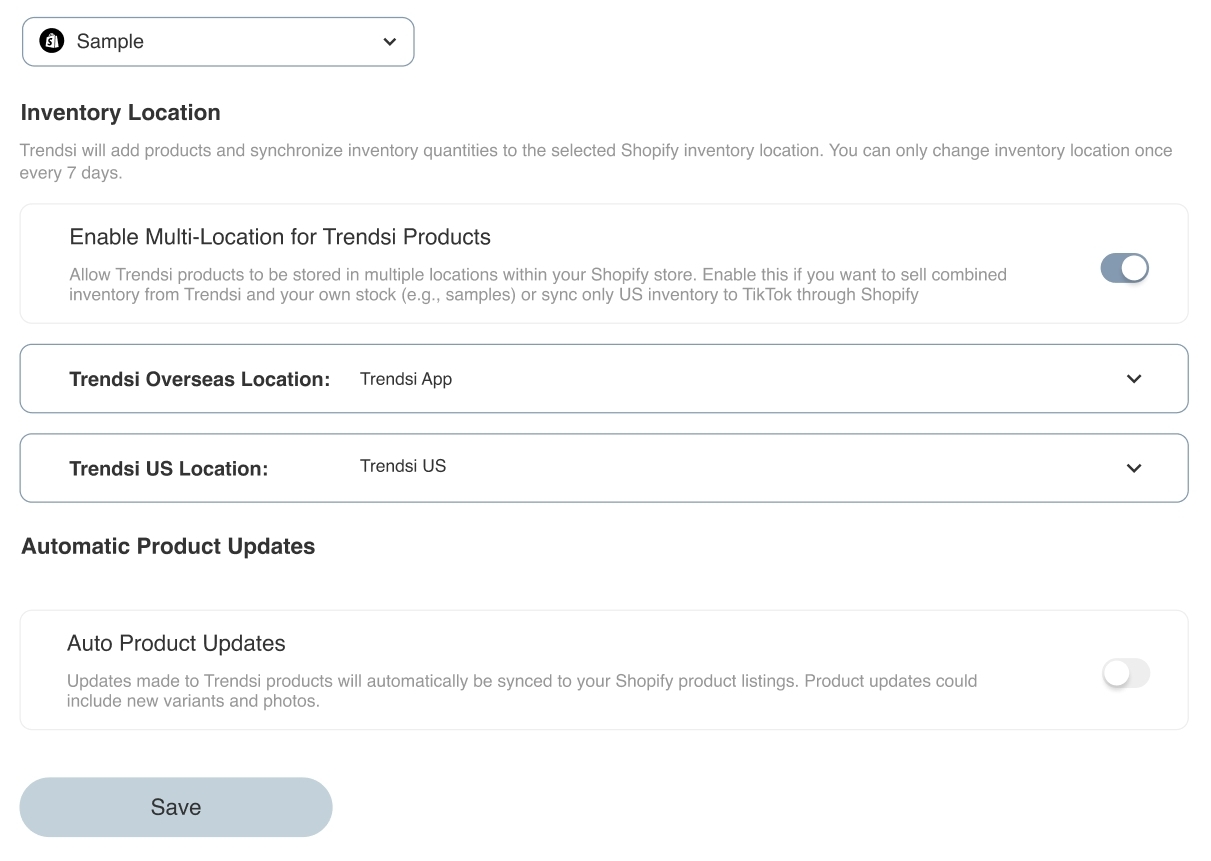Select the Trendsi US value text
The image size is (1211, 861).
point(403,466)
